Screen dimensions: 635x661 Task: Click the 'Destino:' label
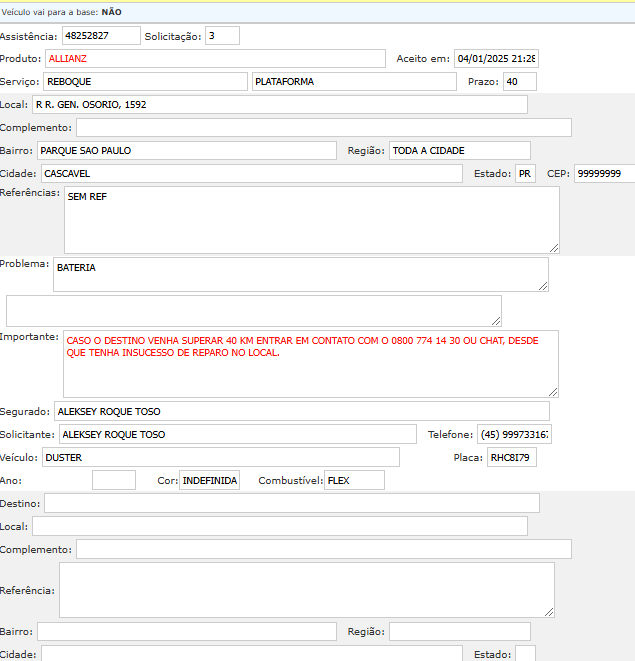coord(20,503)
